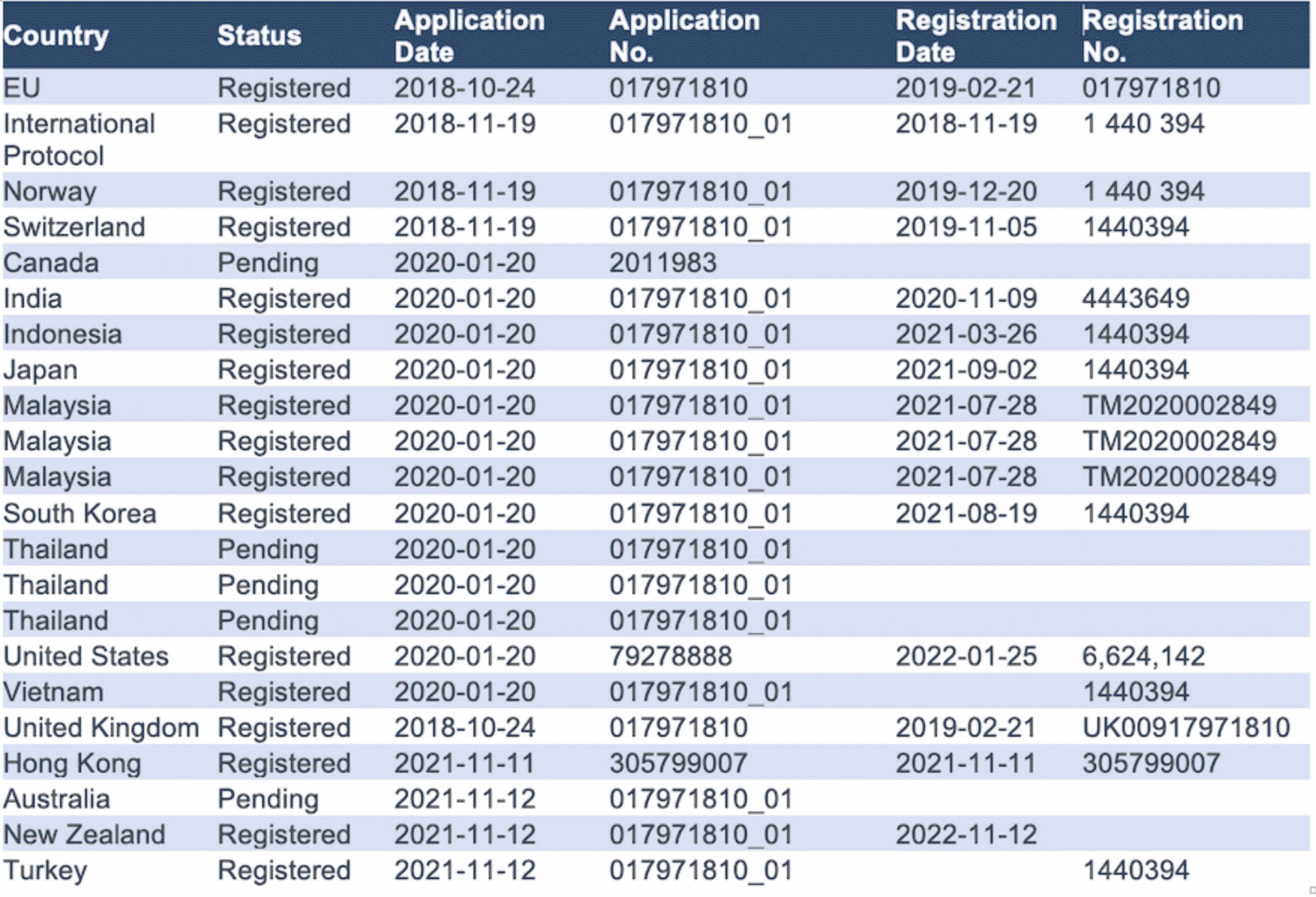Select Hong Kong application number 305799007

click(x=678, y=764)
